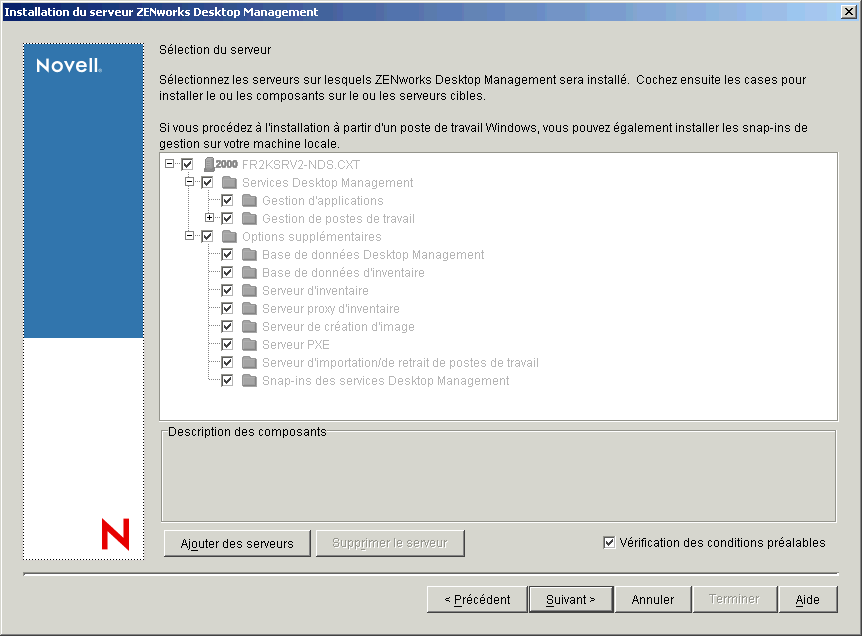The height and width of the screenshot is (636, 862).
Task: Uncheck Vérification des conditions préalables
Action: (608, 542)
